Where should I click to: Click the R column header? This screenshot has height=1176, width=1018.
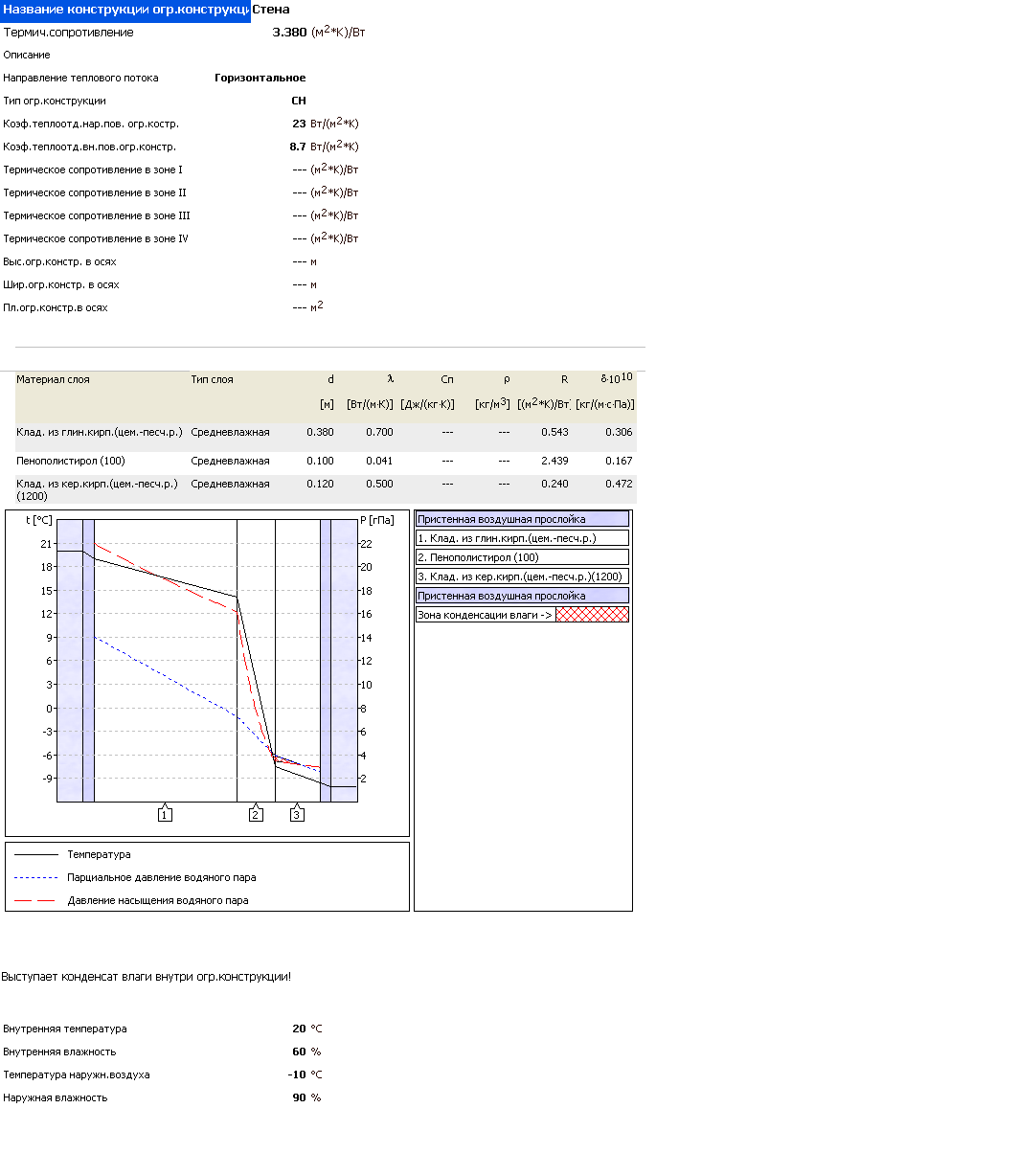tap(564, 379)
